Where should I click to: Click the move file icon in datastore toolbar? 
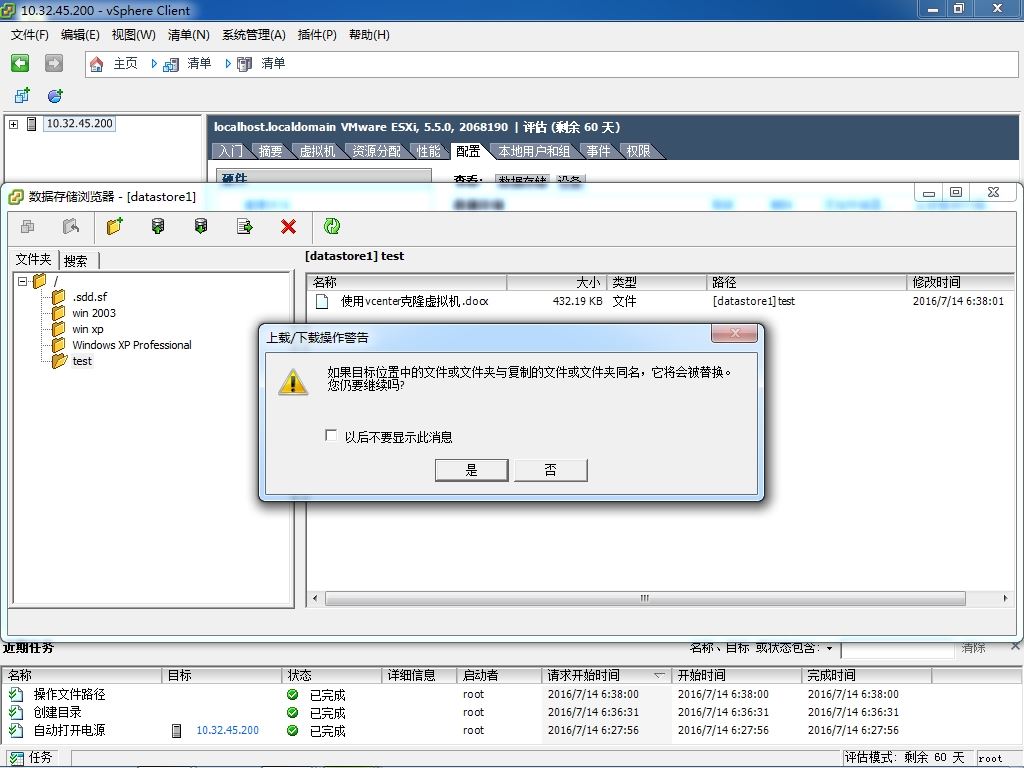(245, 227)
